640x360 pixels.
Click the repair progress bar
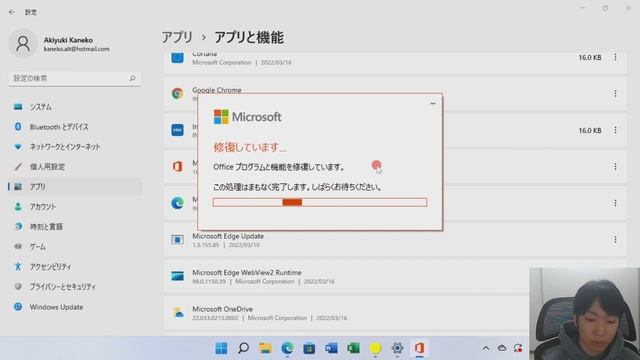[320, 202]
